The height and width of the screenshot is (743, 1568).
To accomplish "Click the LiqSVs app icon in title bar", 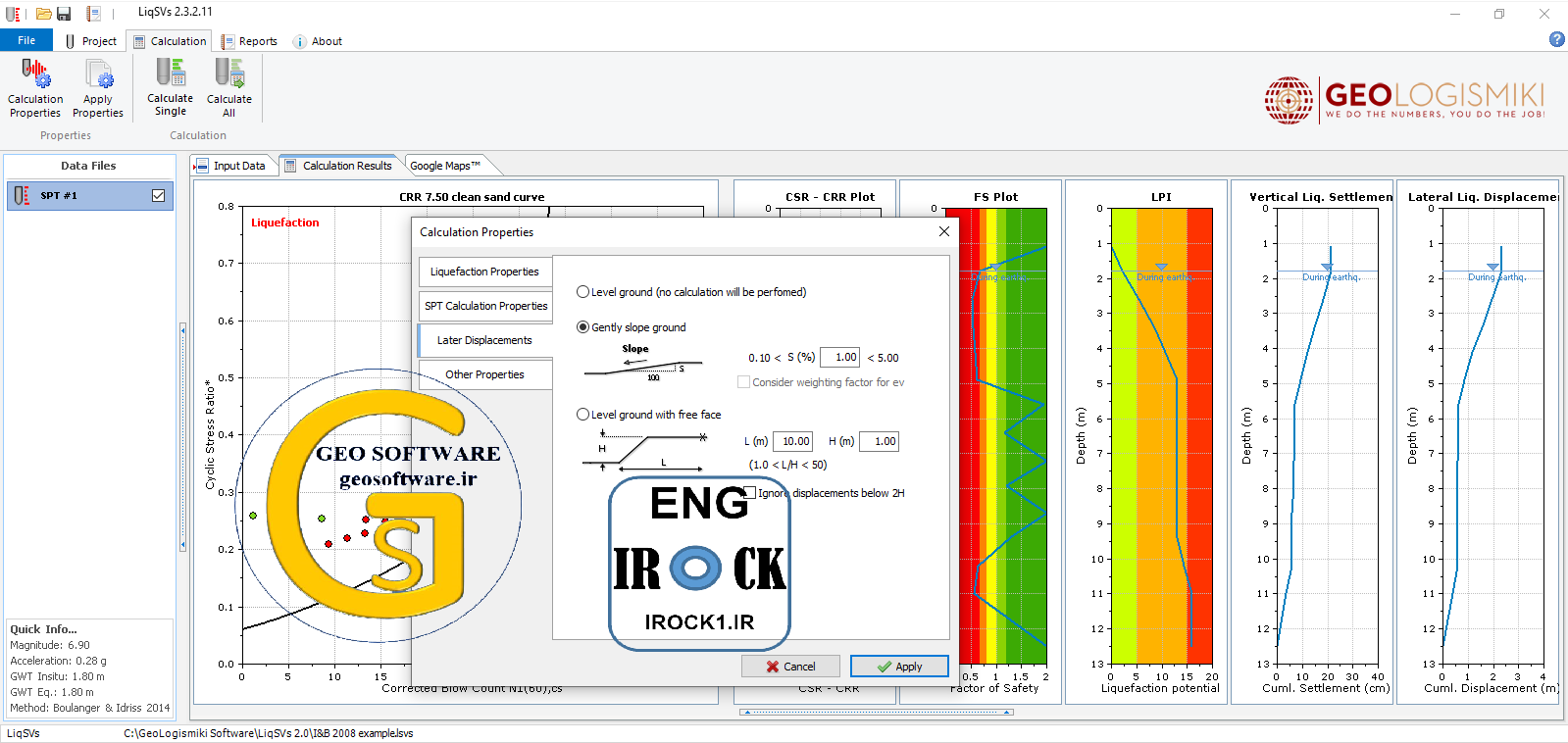I will click(x=13, y=14).
